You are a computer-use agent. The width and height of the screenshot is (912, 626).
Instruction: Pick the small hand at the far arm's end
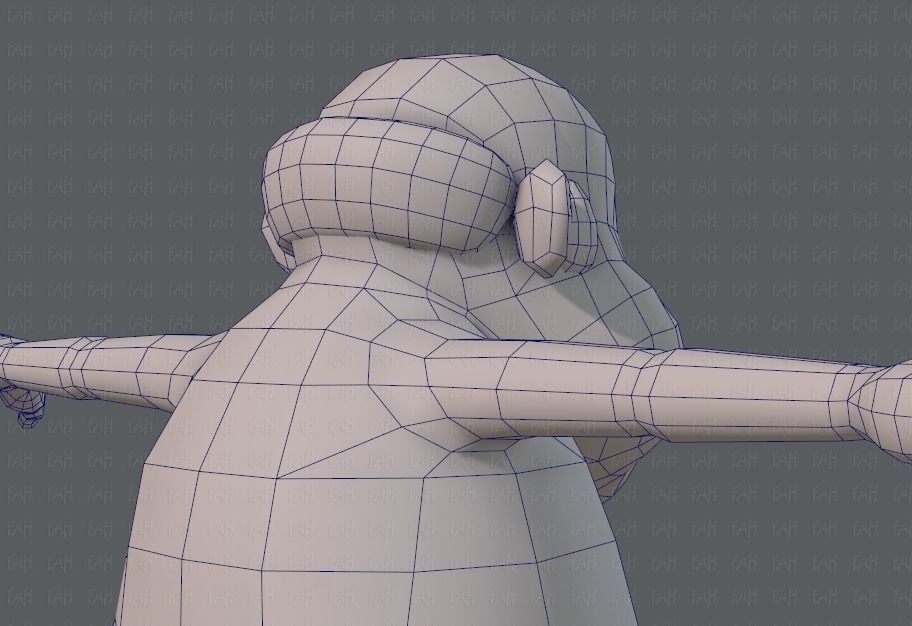tap(23, 403)
